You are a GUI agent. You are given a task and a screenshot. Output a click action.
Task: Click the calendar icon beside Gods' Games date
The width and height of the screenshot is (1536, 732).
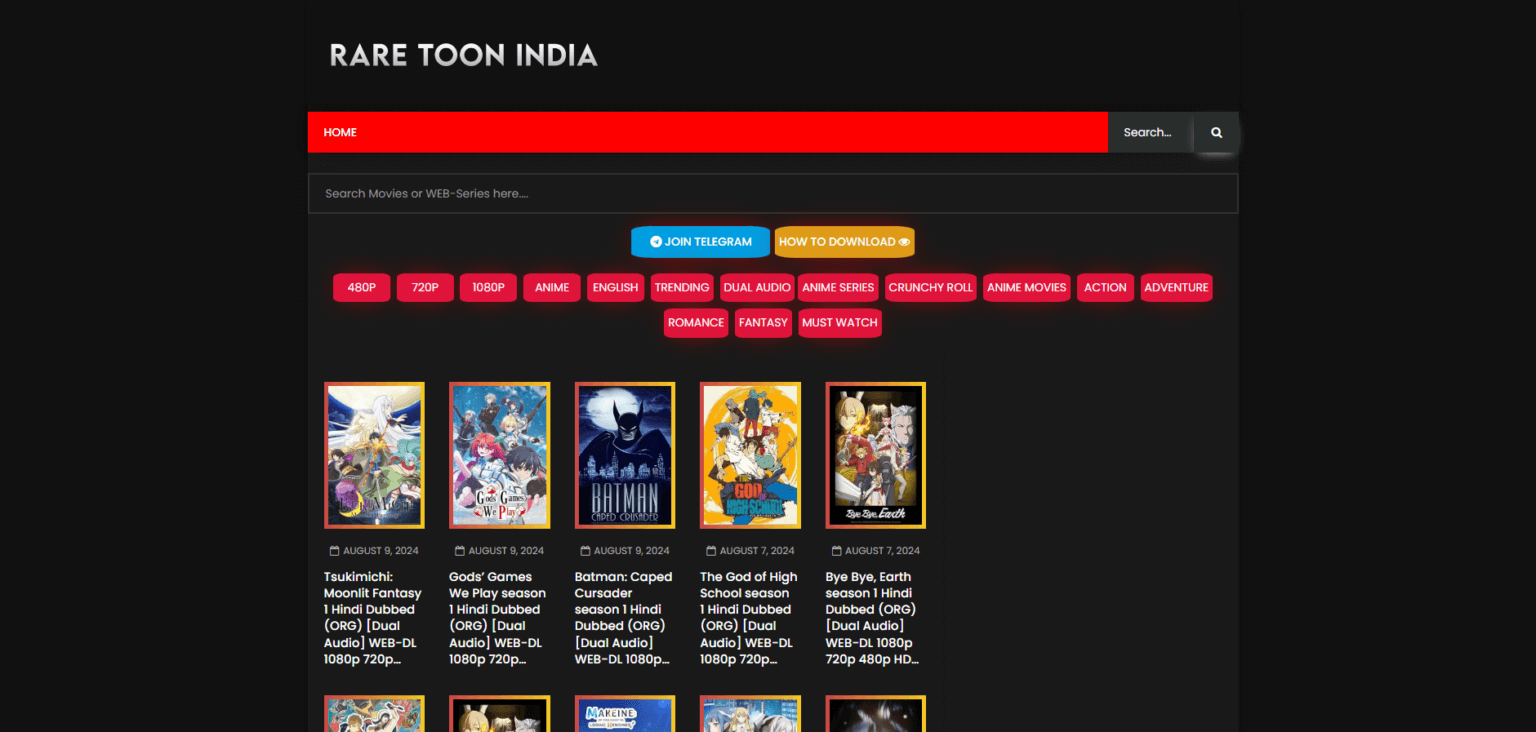point(458,550)
